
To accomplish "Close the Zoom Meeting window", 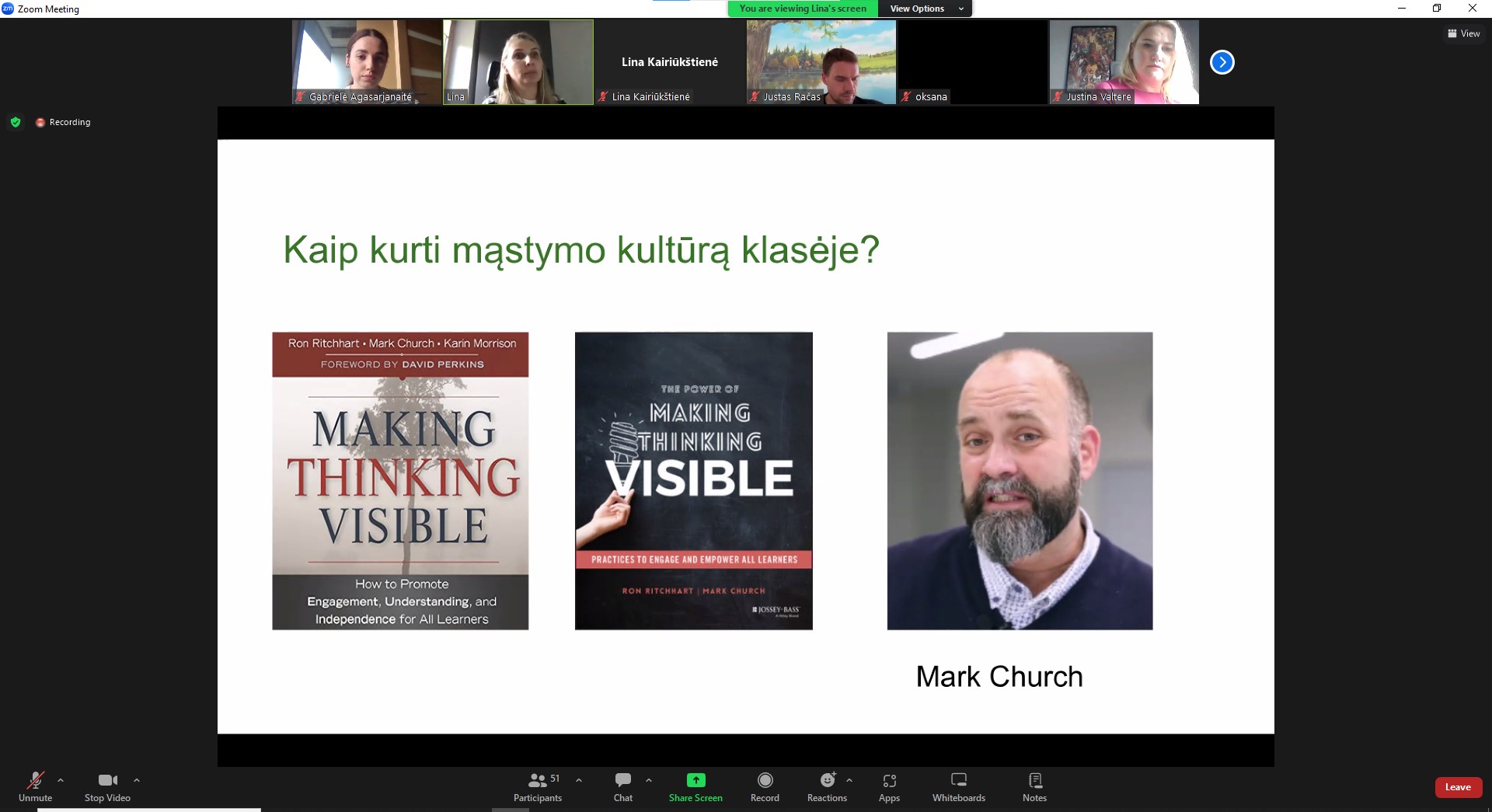I will pos(1473,9).
